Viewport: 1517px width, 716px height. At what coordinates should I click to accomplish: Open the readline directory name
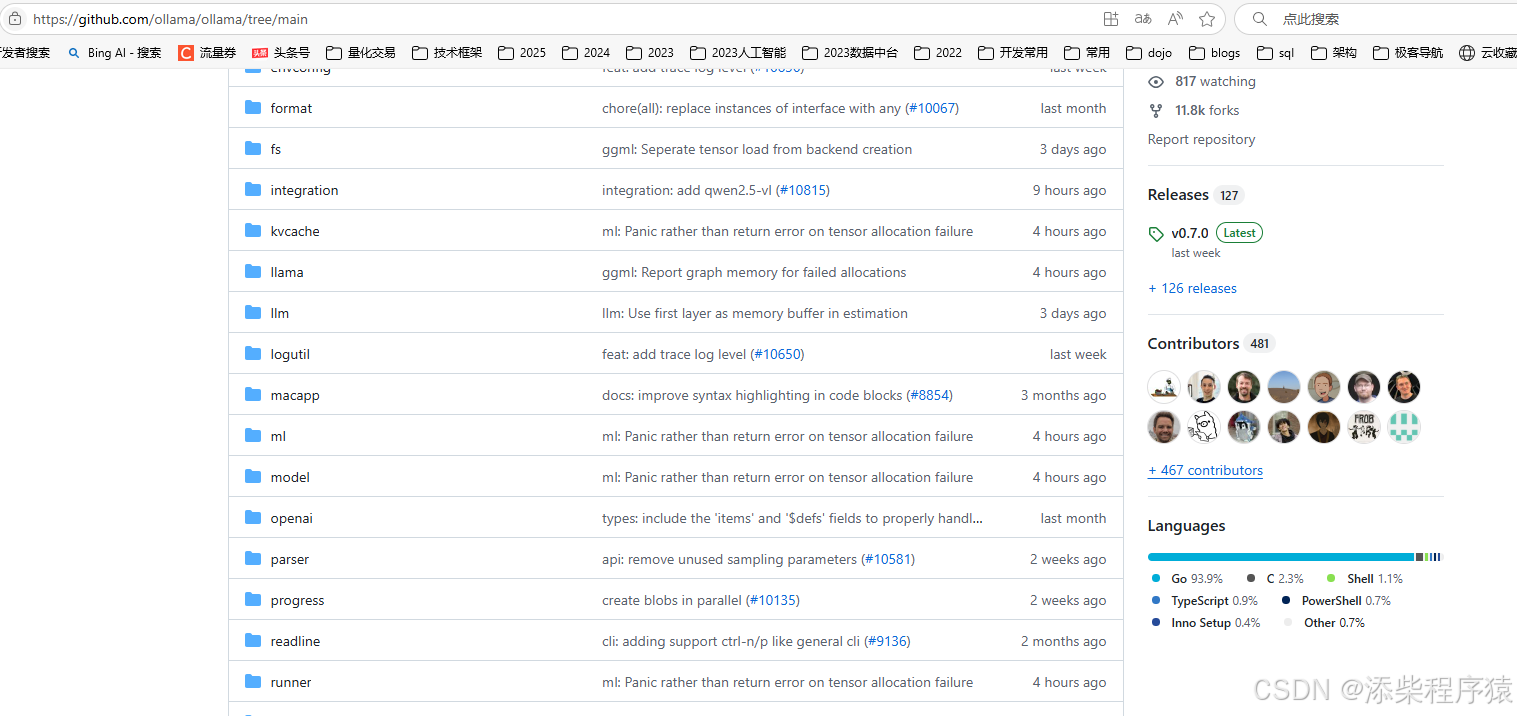[x=295, y=641]
